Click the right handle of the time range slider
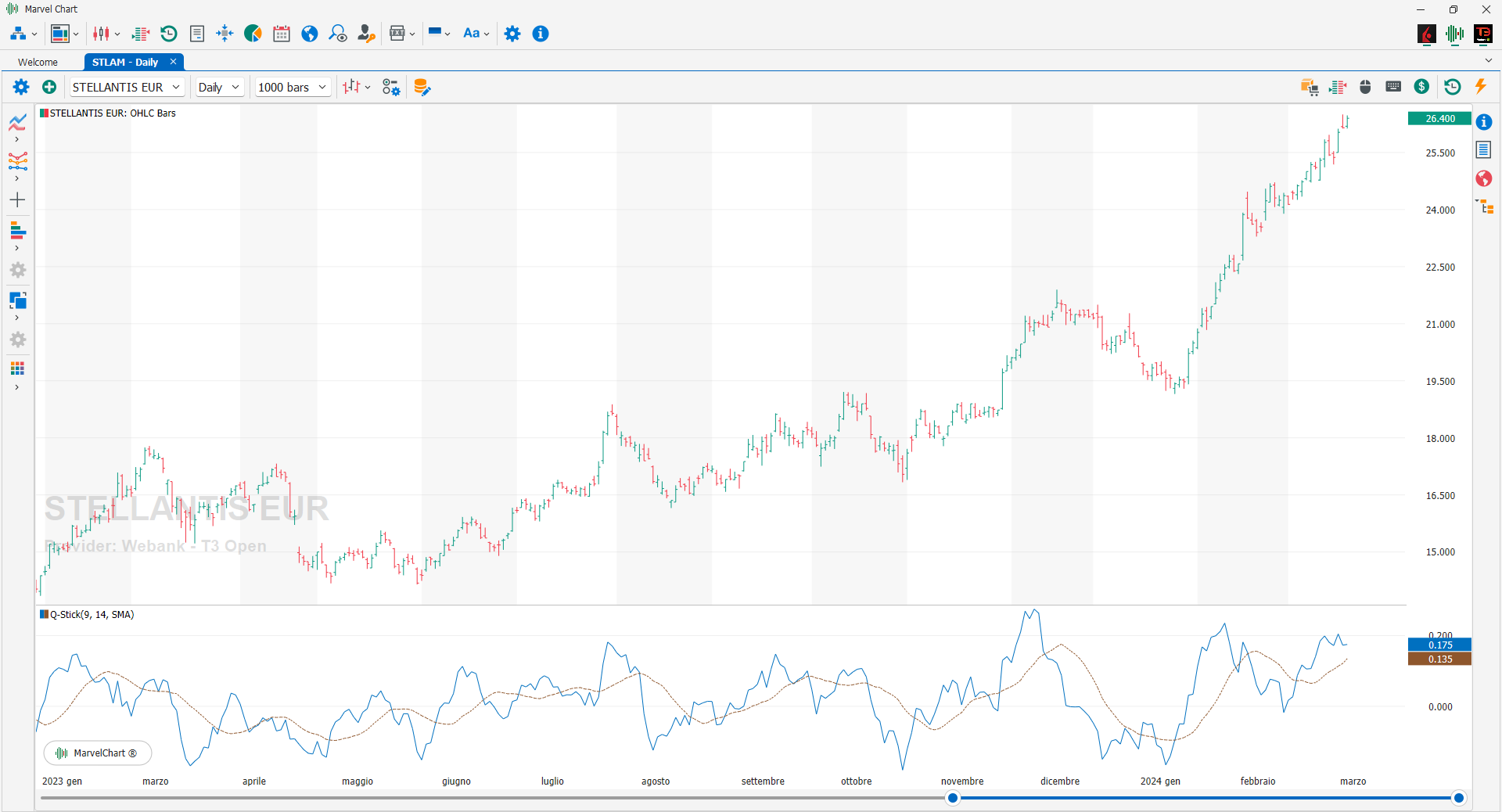 pos(1458,798)
